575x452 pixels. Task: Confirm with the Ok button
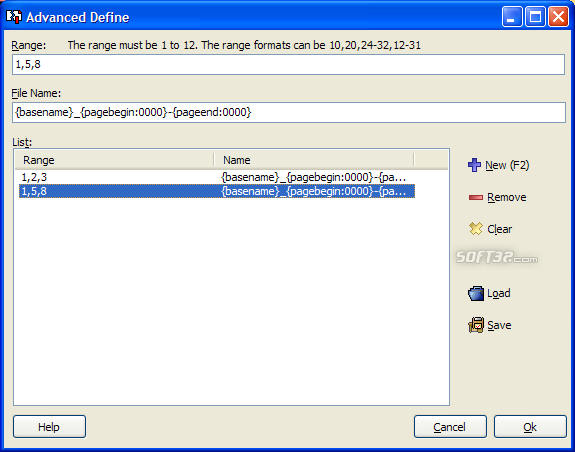530,427
